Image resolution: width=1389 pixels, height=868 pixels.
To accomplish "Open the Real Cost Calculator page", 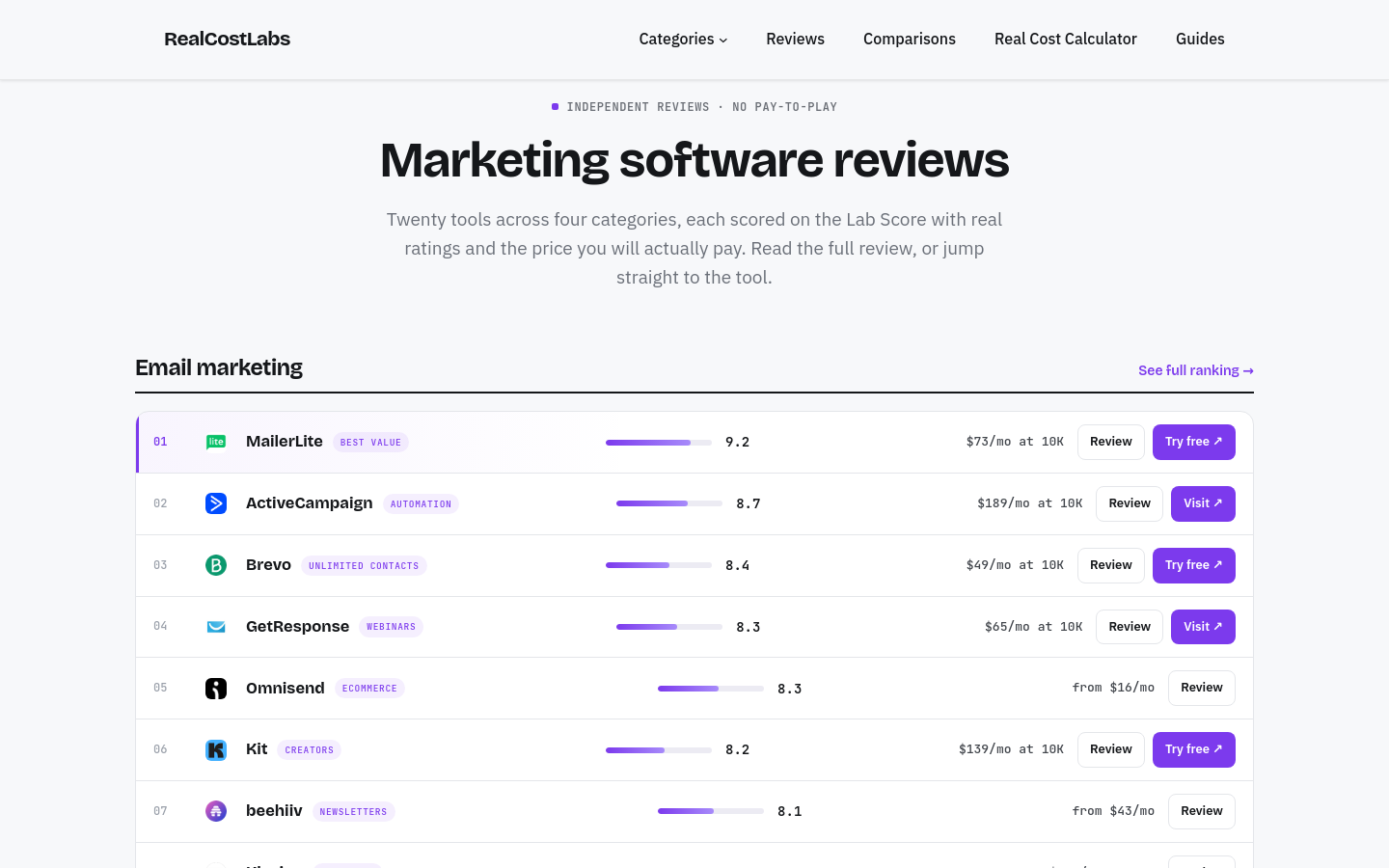I will pos(1066,39).
